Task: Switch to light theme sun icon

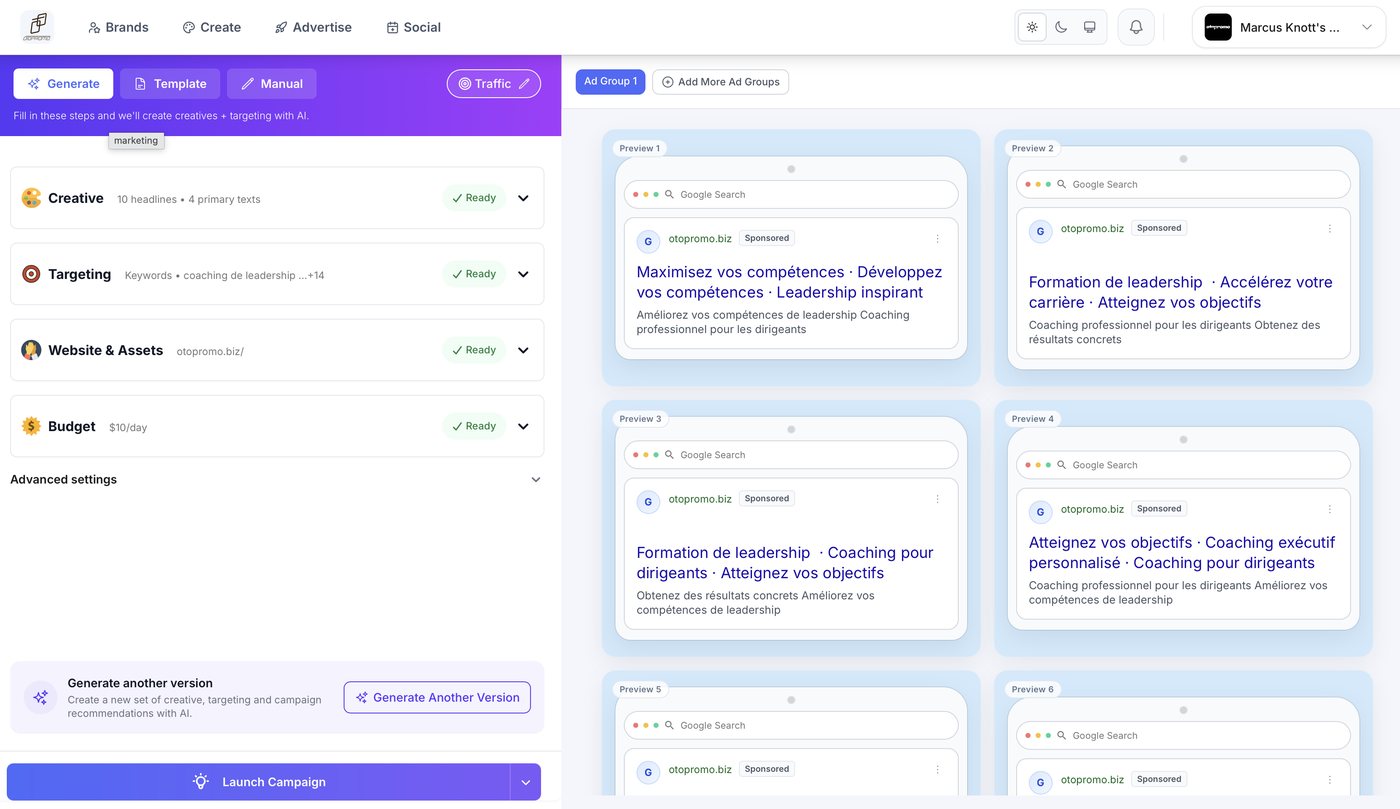Action: pos(1032,27)
